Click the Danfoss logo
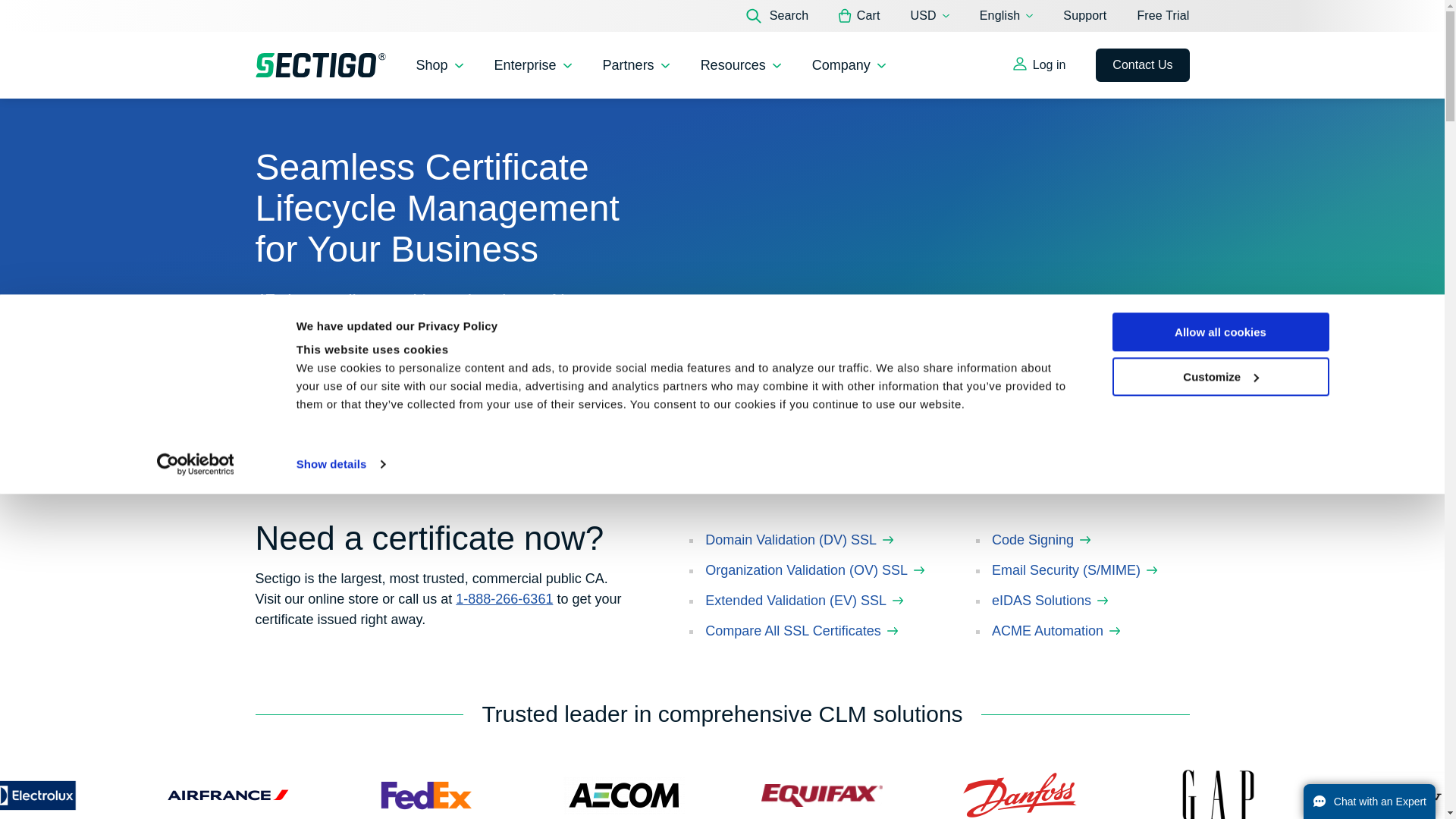Image resolution: width=1456 pixels, height=819 pixels. pos(1020,795)
